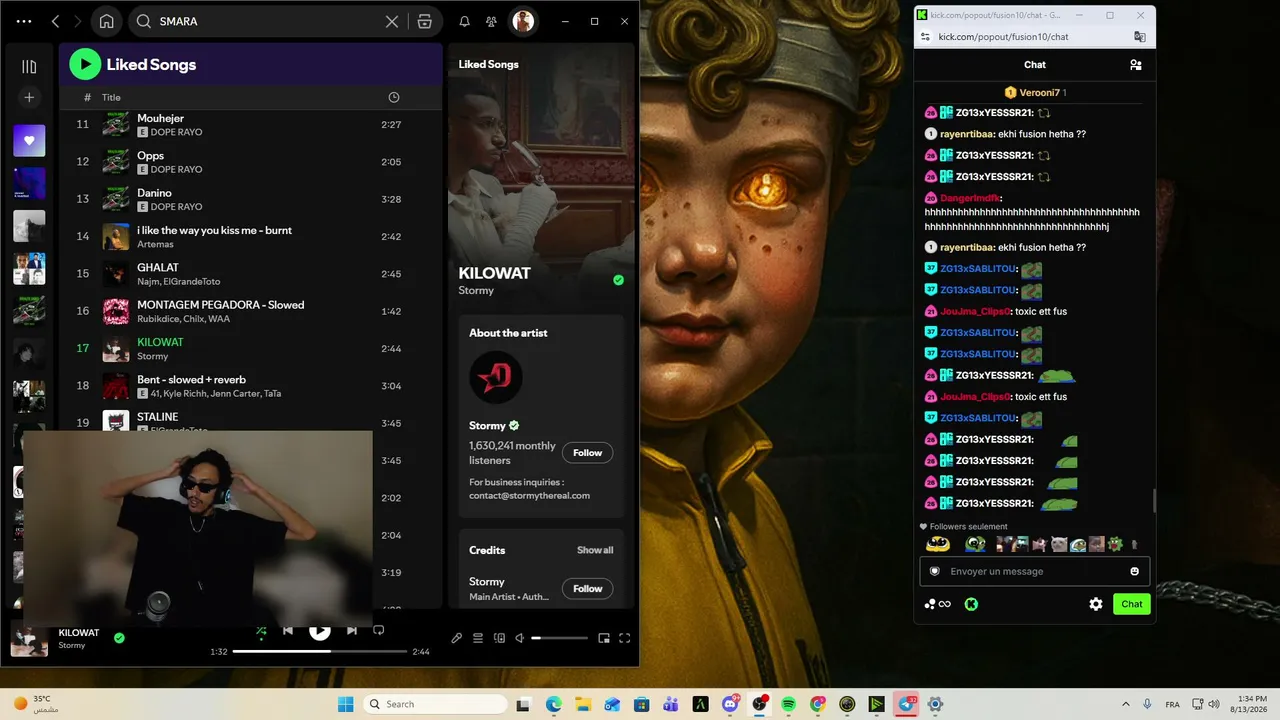Toggle the liked checkmark beside KILOWAT in side panel
The width and height of the screenshot is (1280, 720).
tap(618, 280)
